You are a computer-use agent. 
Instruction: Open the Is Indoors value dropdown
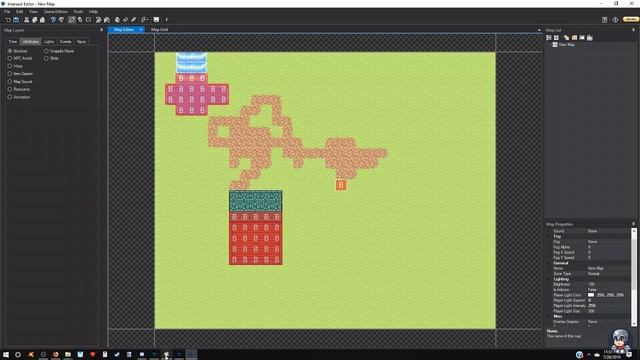609,289
